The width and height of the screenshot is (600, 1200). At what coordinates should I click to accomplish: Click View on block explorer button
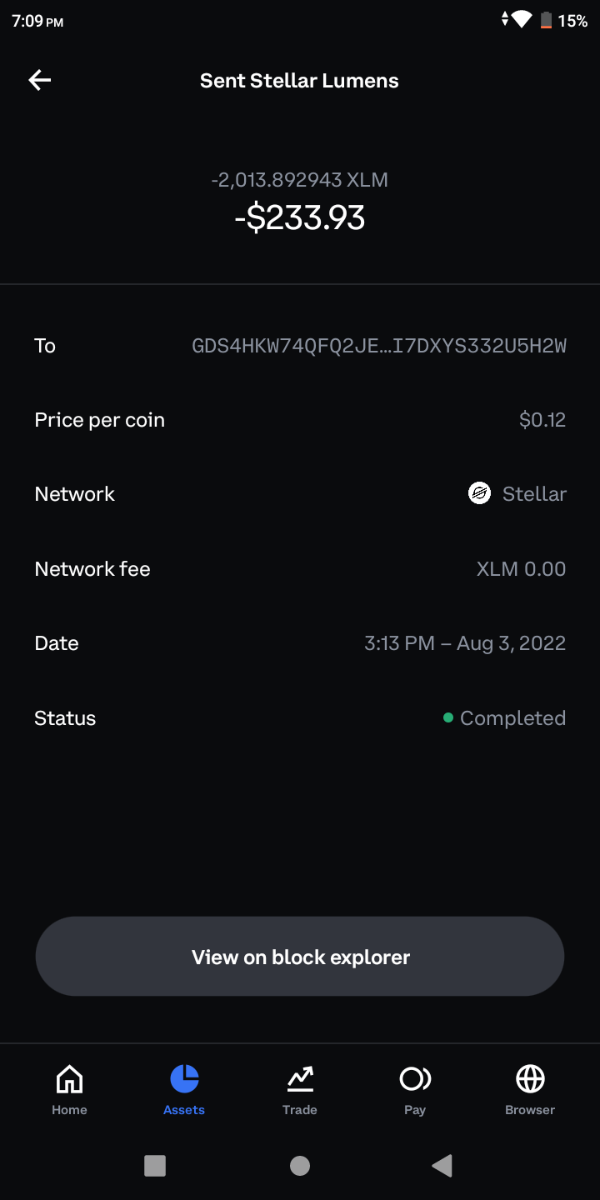[300, 957]
